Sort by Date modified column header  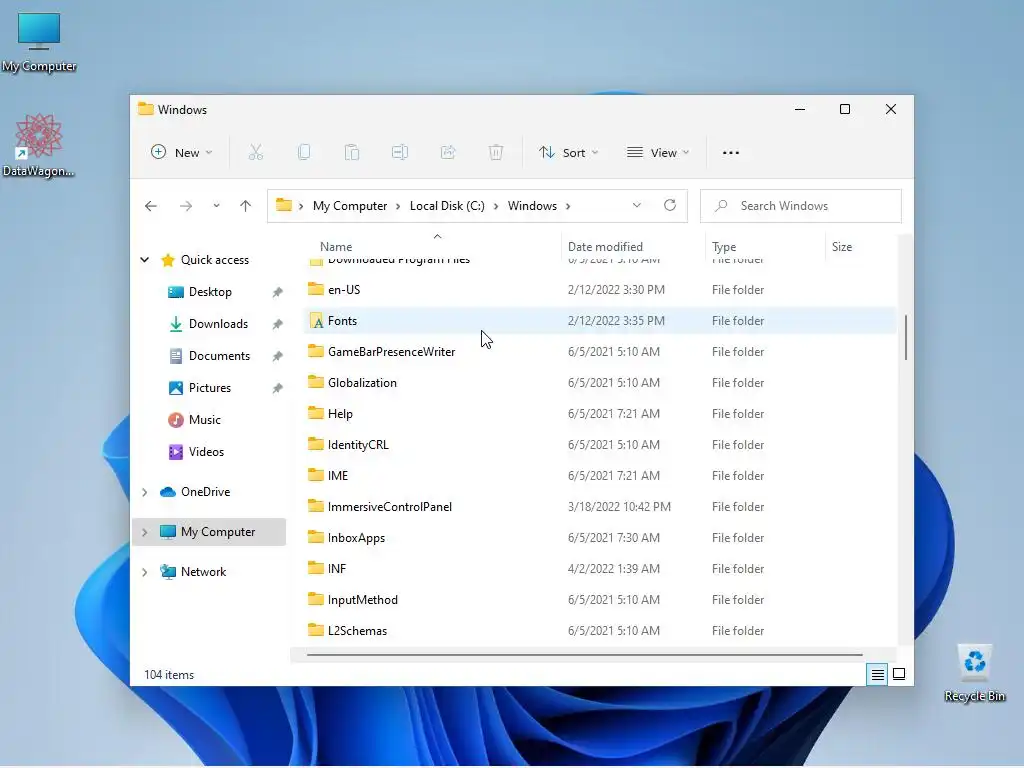point(605,247)
